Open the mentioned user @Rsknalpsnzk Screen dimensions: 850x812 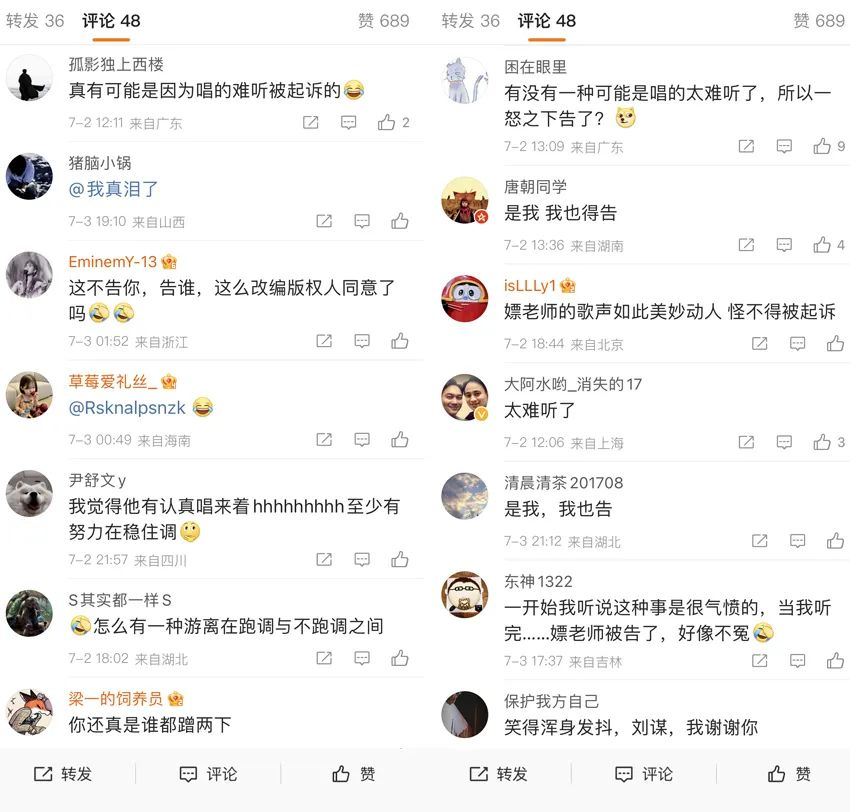click(127, 408)
